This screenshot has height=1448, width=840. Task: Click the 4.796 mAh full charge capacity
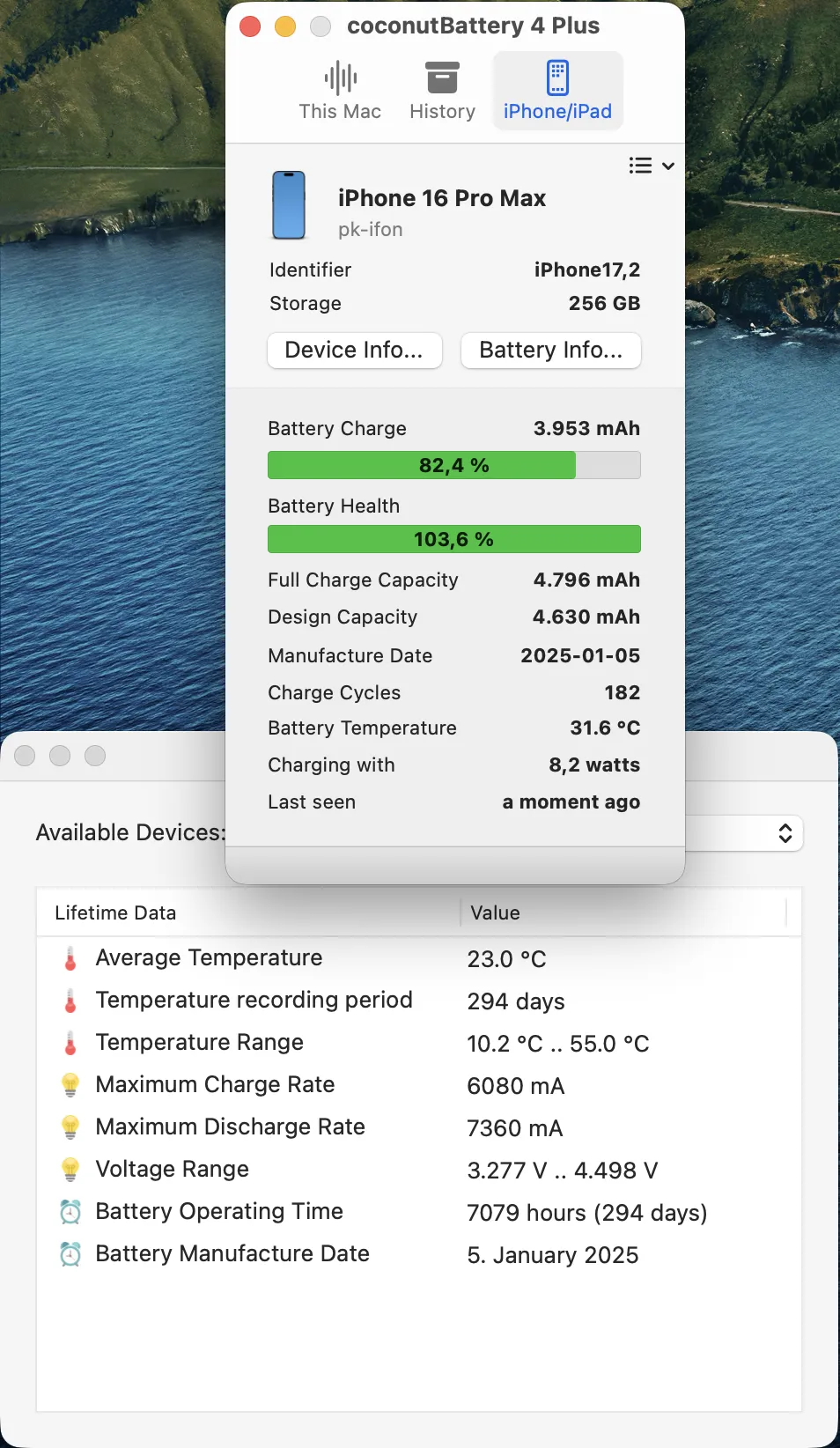pos(586,580)
